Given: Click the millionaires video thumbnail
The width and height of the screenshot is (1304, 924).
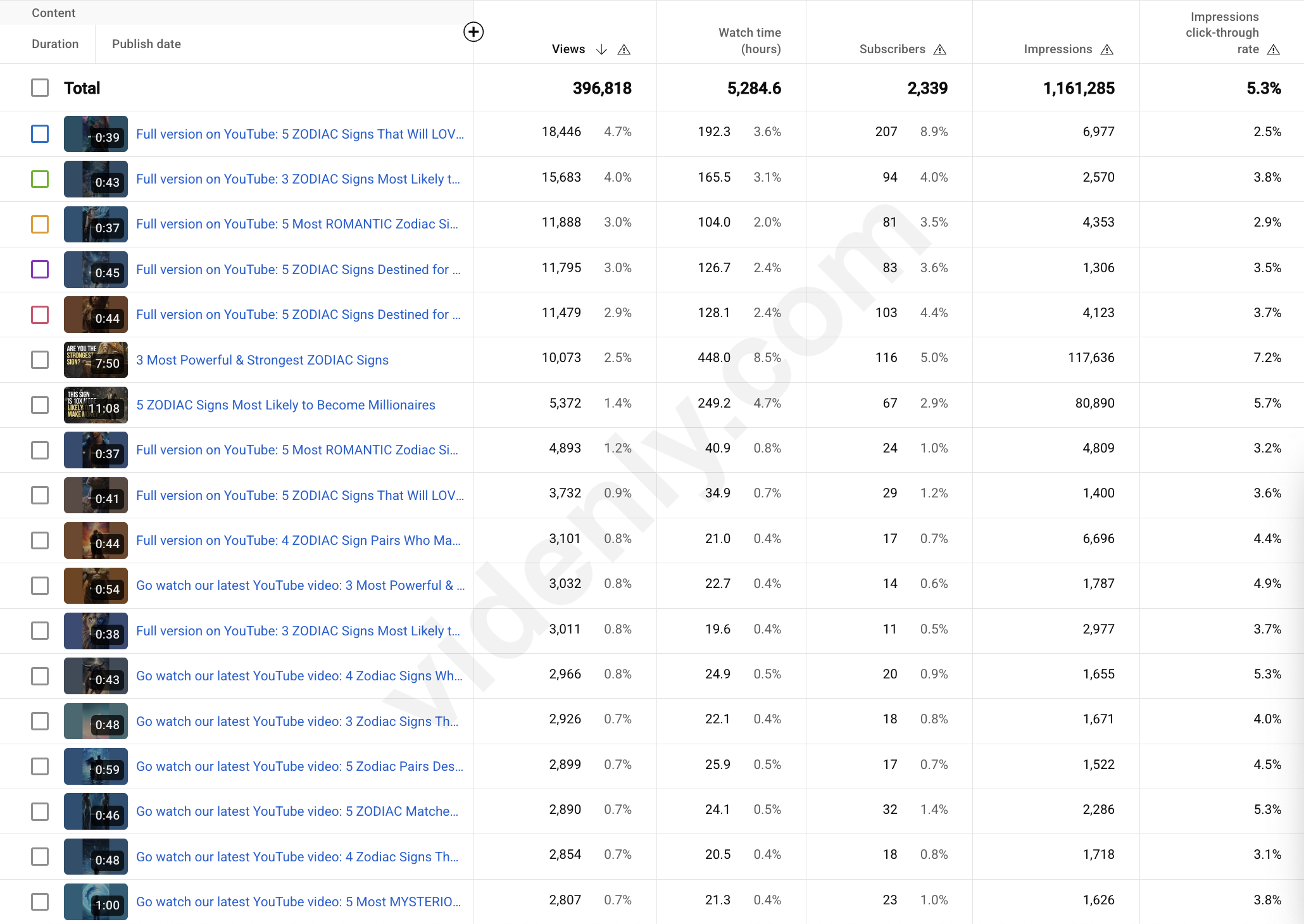Looking at the screenshot, I should pos(96,405).
